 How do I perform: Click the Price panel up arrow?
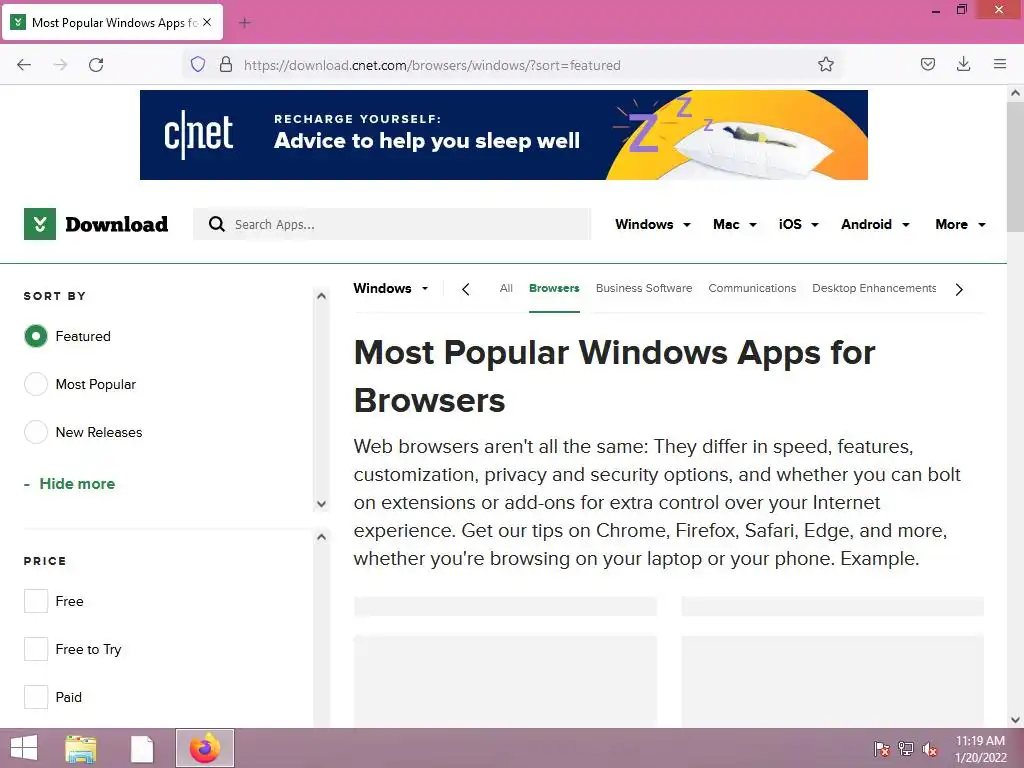[321, 537]
